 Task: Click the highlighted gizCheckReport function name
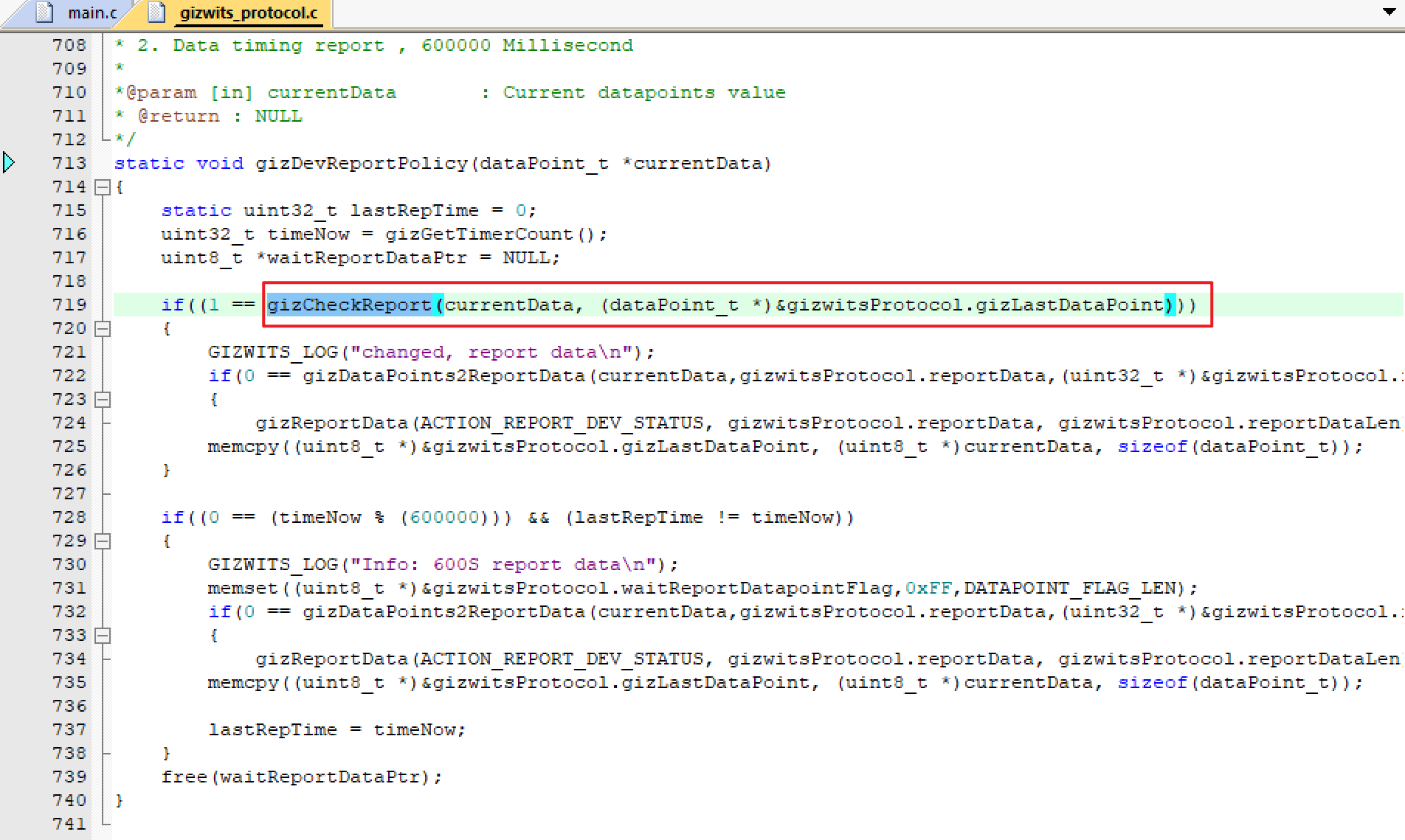[349, 305]
